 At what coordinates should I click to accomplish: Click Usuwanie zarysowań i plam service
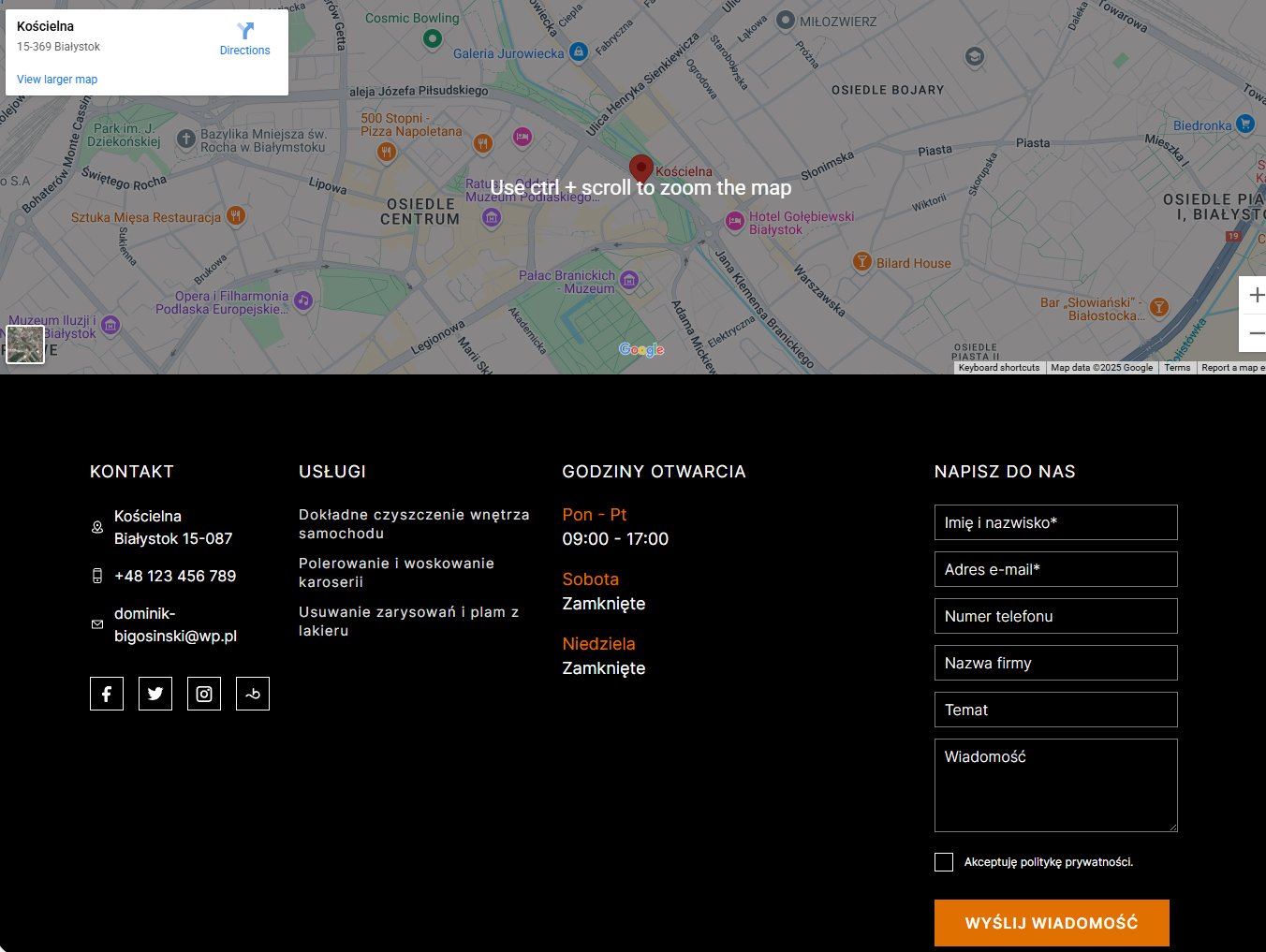coord(408,622)
